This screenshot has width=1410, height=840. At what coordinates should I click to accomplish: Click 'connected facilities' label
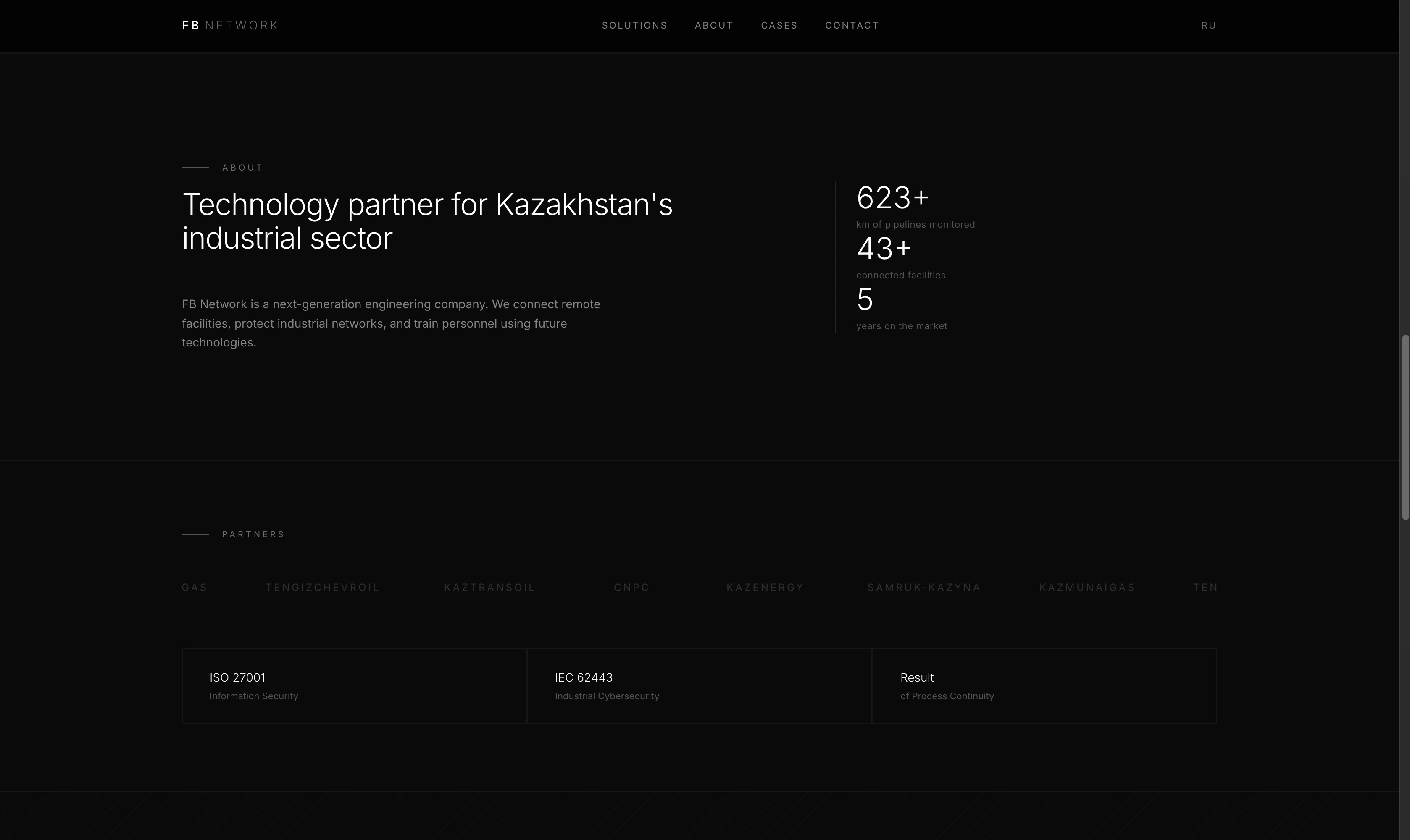[900, 276]
